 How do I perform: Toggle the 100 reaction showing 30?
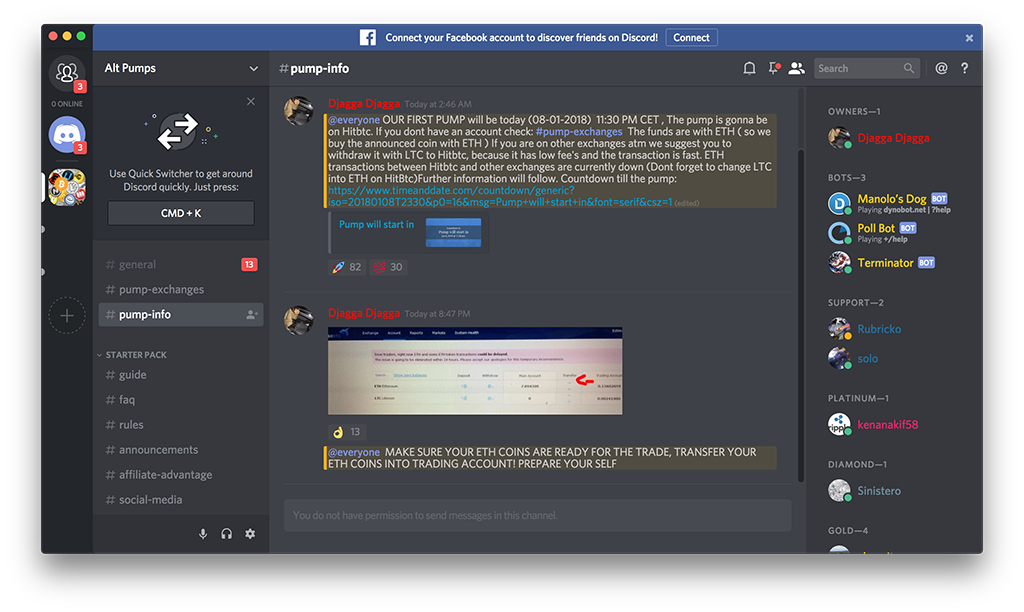(x=388, y=267)
